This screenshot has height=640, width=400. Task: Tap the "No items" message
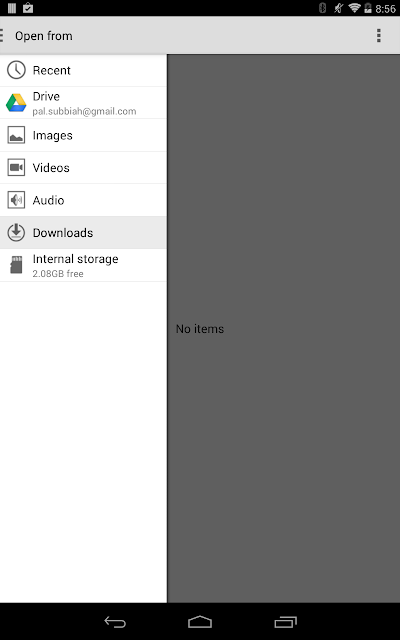(x=200, y=329)
